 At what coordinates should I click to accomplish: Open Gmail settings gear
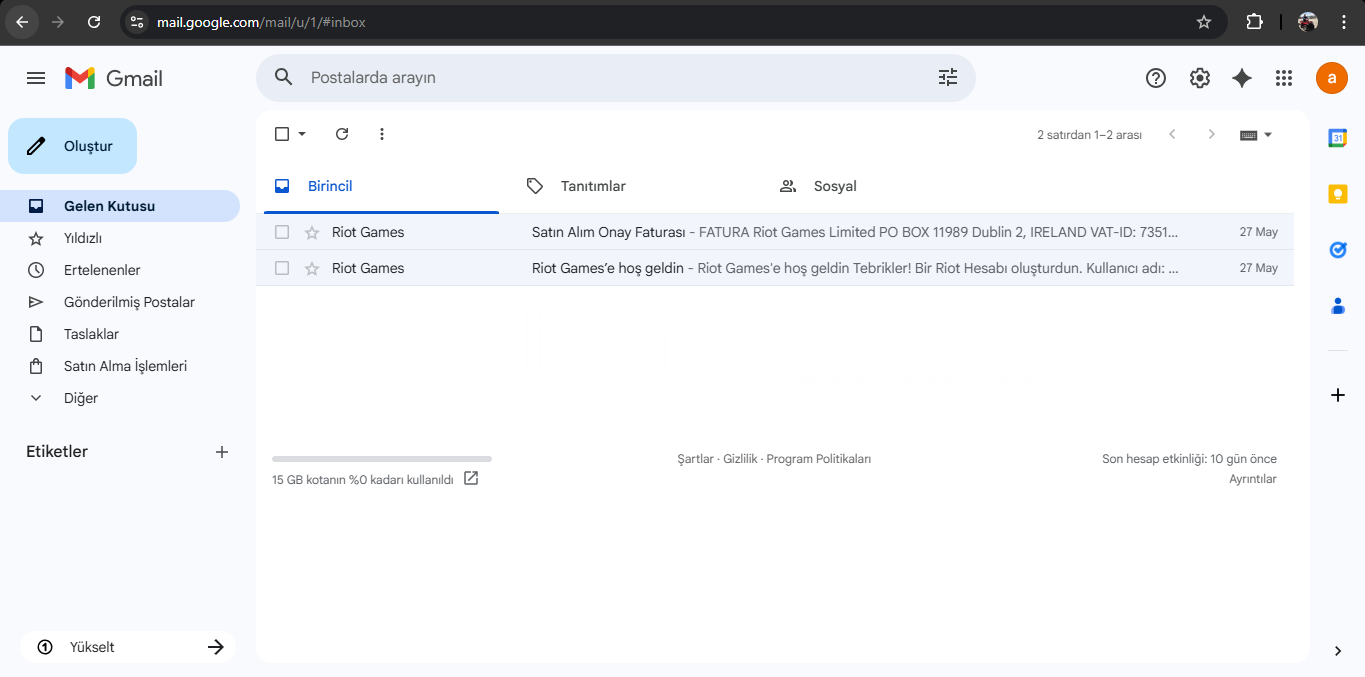1200,78
